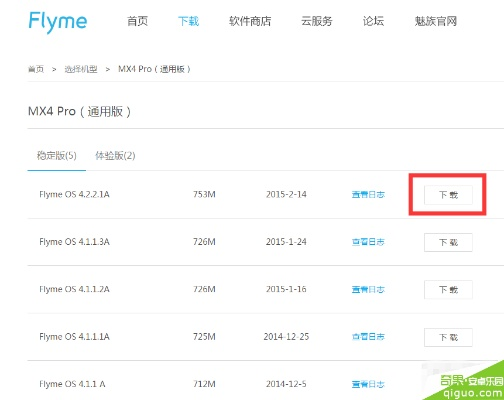View changelog for Flyme OS 4.1.1.1A
Viewport: 504px width, 400px height.
point(368,337)
